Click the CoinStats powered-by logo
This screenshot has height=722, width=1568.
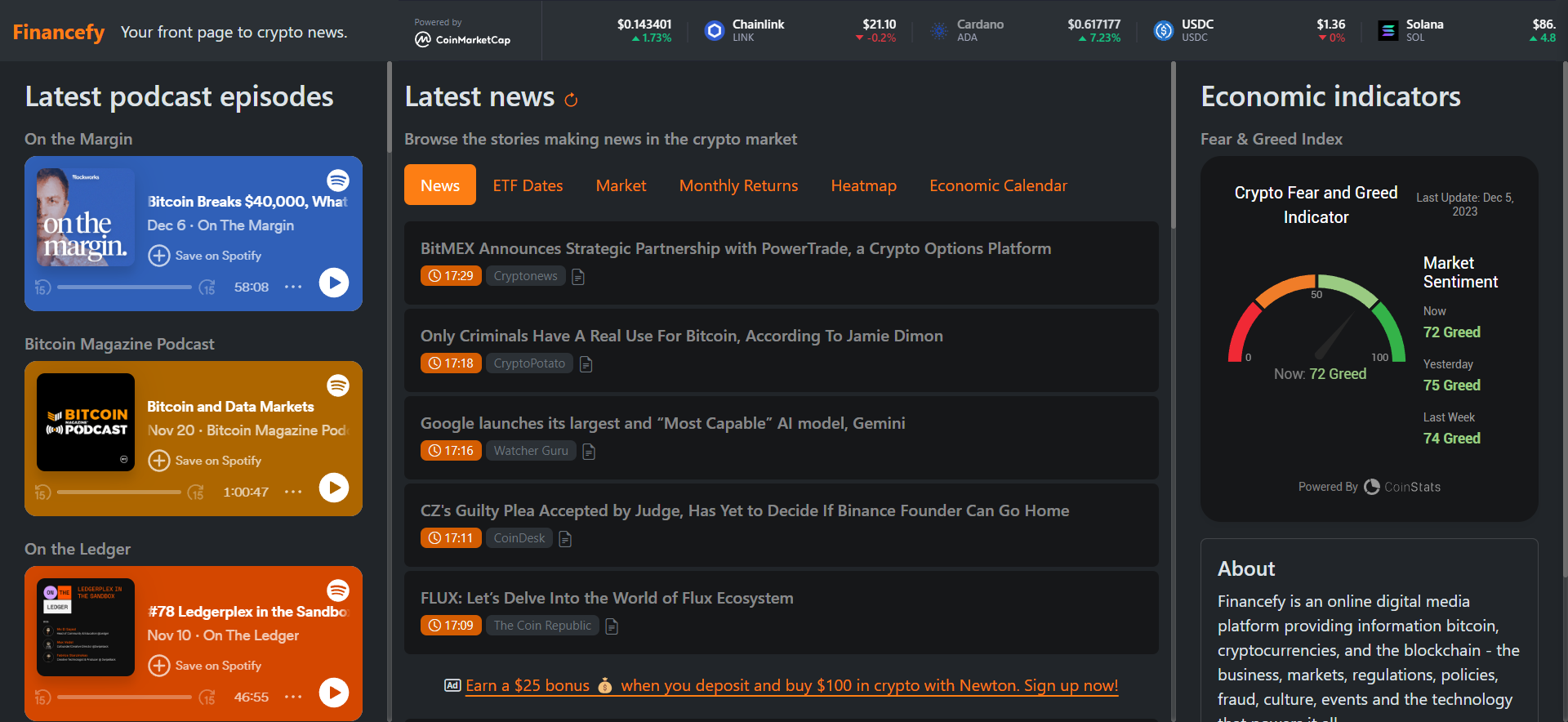point(1402,487)
